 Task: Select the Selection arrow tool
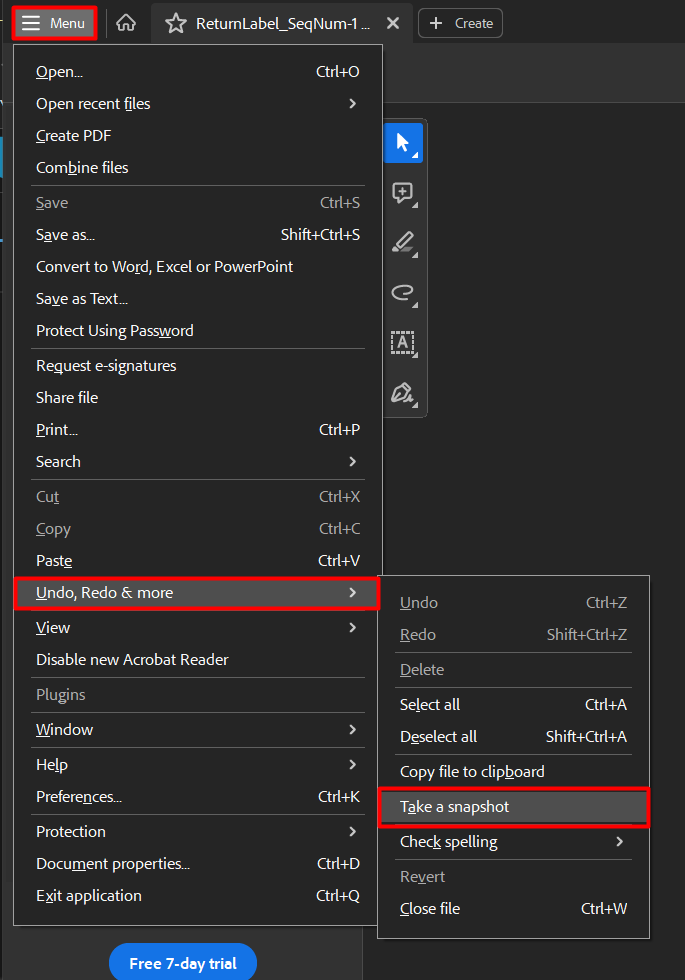[x=403, y=142]
